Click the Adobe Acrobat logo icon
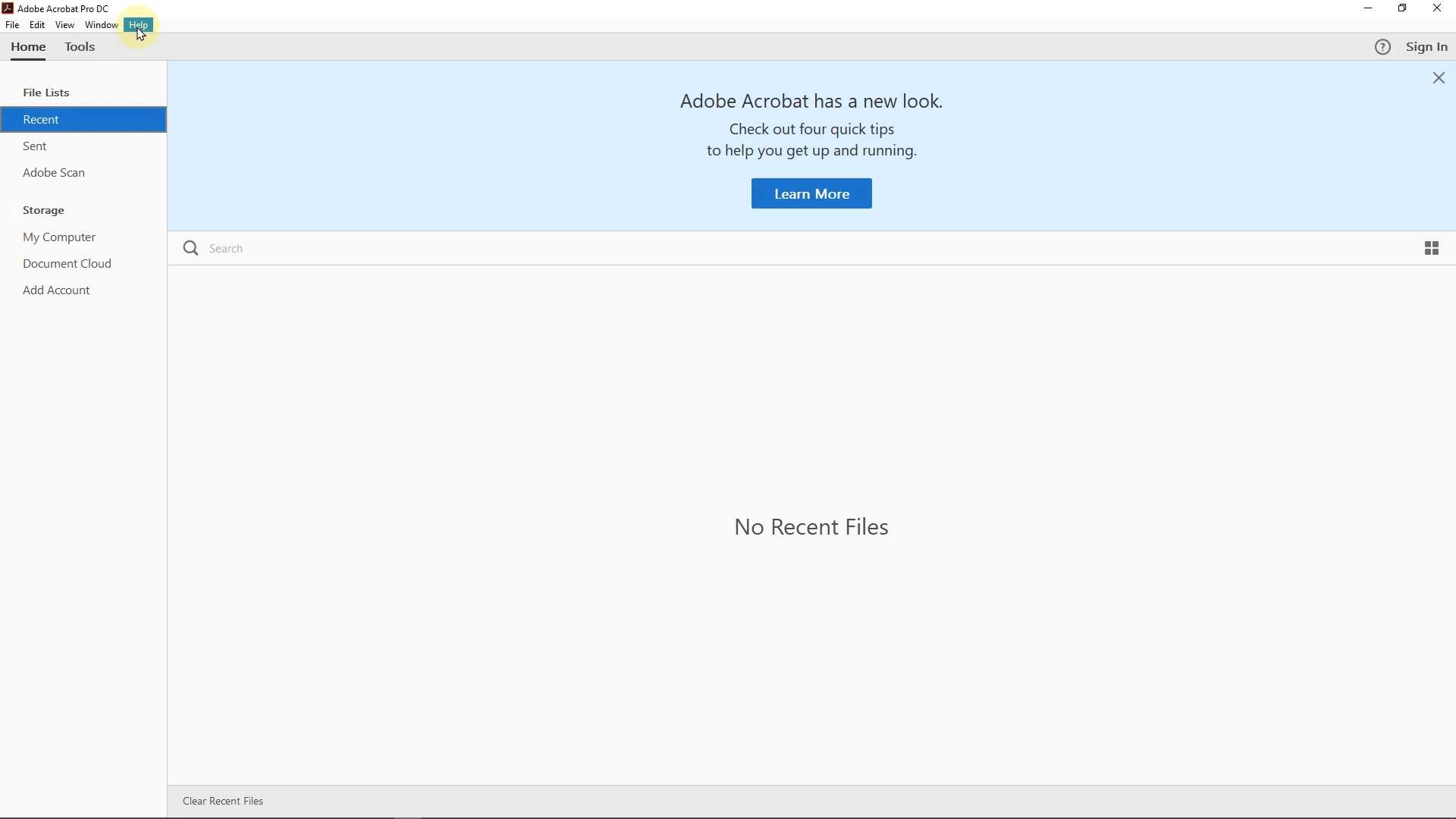 click(8, 8)
